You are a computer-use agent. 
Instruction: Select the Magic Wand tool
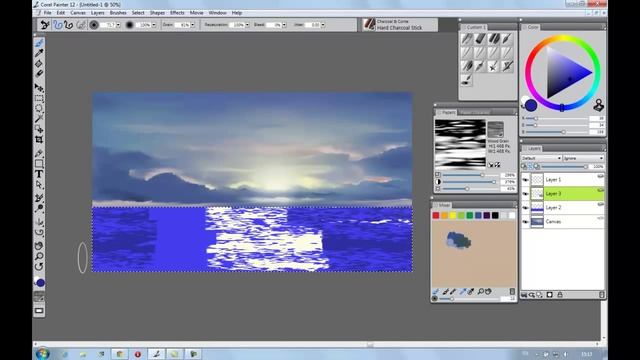tap(39, 119)
